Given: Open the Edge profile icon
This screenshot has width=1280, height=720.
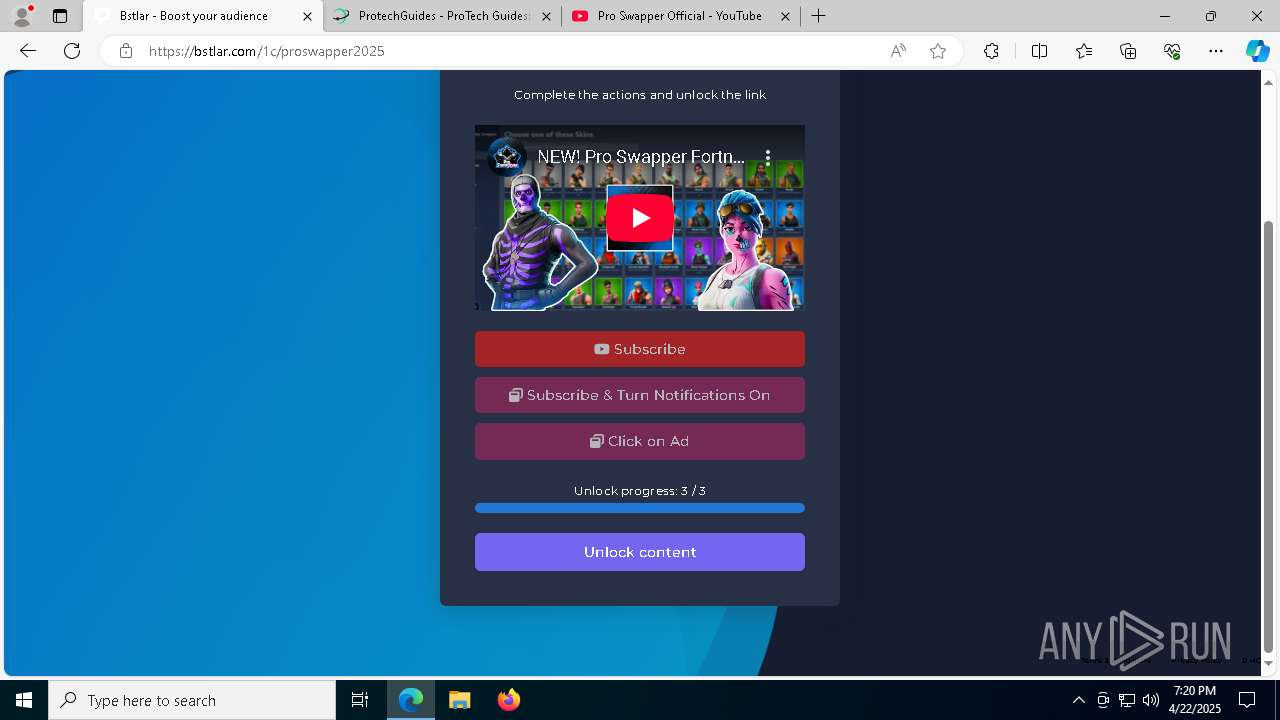Looking at the screenshot, I should pyautogui.click(x=22, y=16).
